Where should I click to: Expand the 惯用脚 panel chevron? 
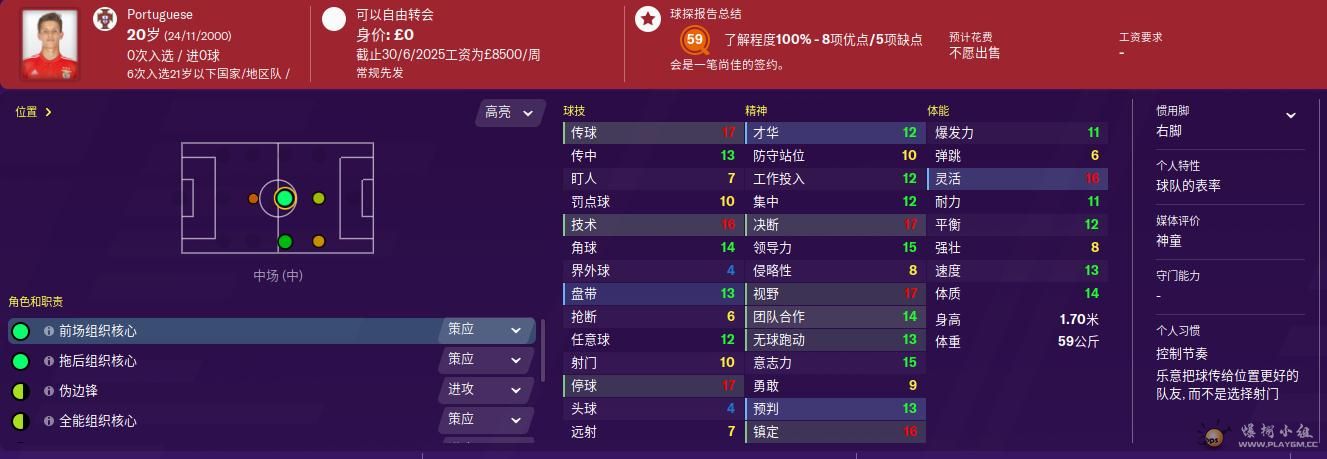(x=1291, y=116)
